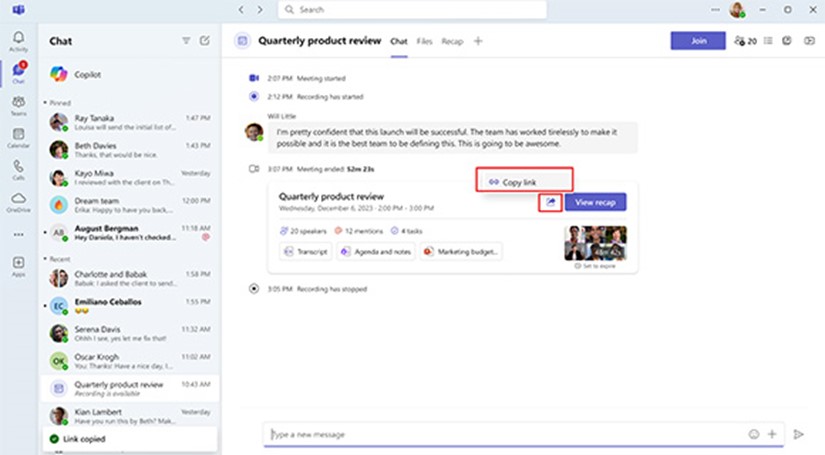Click Will Little's avatar in the conversation

point(254,132)
